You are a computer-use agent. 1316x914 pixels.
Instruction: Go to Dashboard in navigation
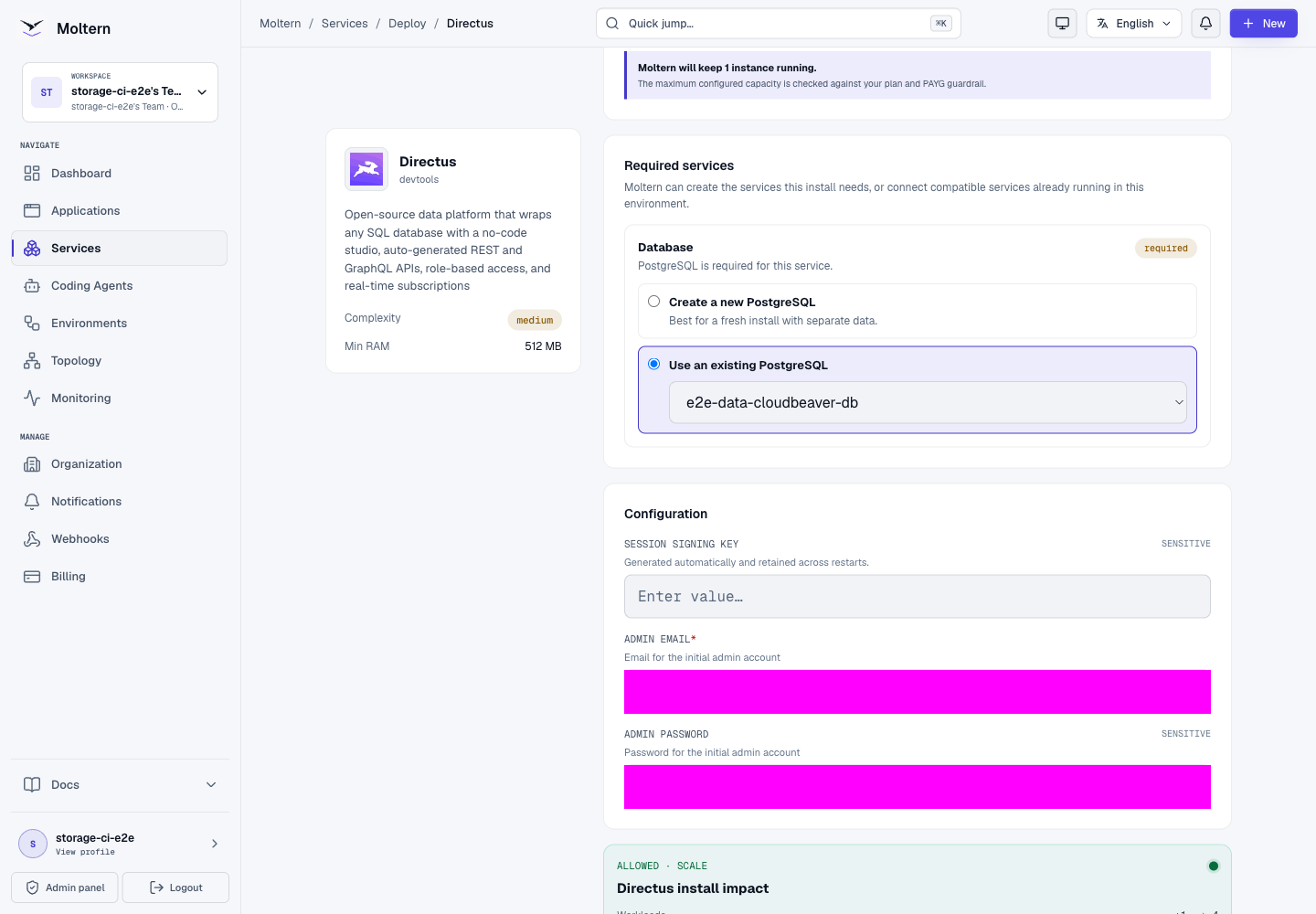pyautogui.click(x=120, y=174)
